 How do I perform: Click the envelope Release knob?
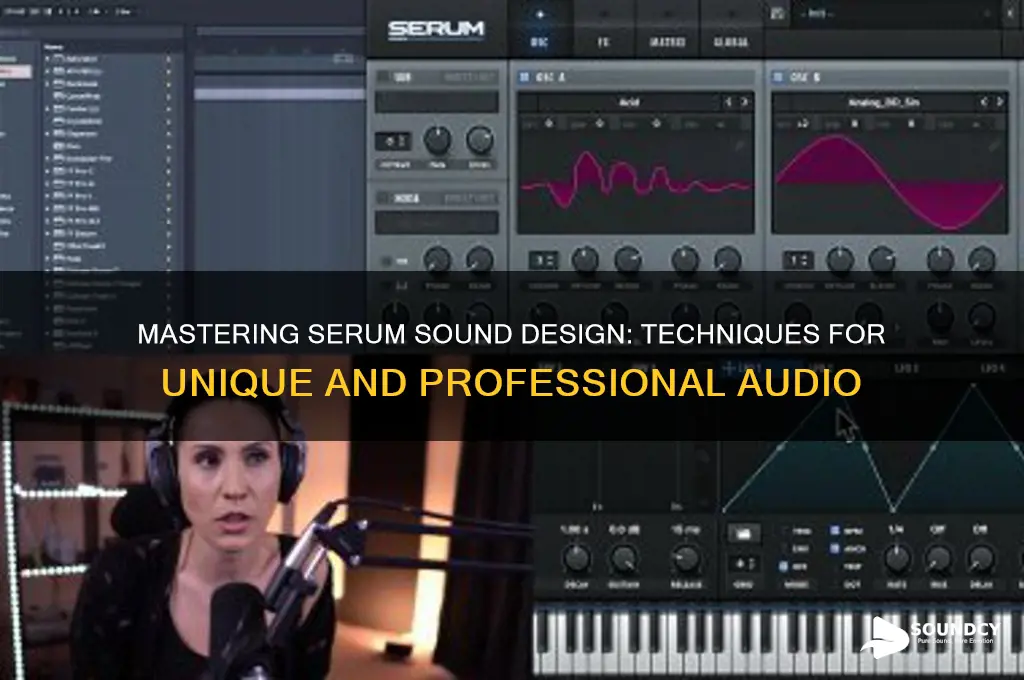[x=686, y=559]
